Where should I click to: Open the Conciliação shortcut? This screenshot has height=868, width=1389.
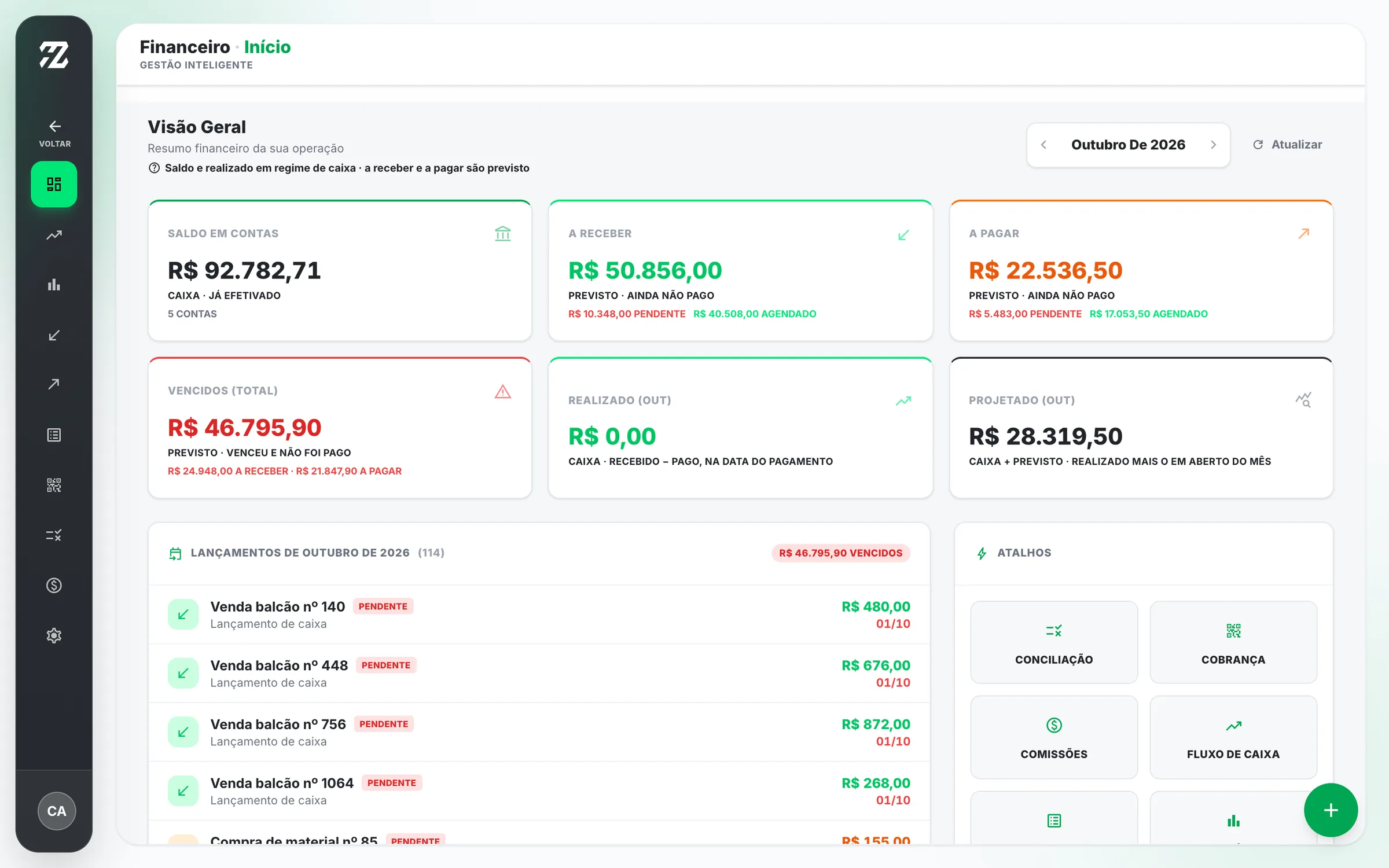tap(1054, 642)
